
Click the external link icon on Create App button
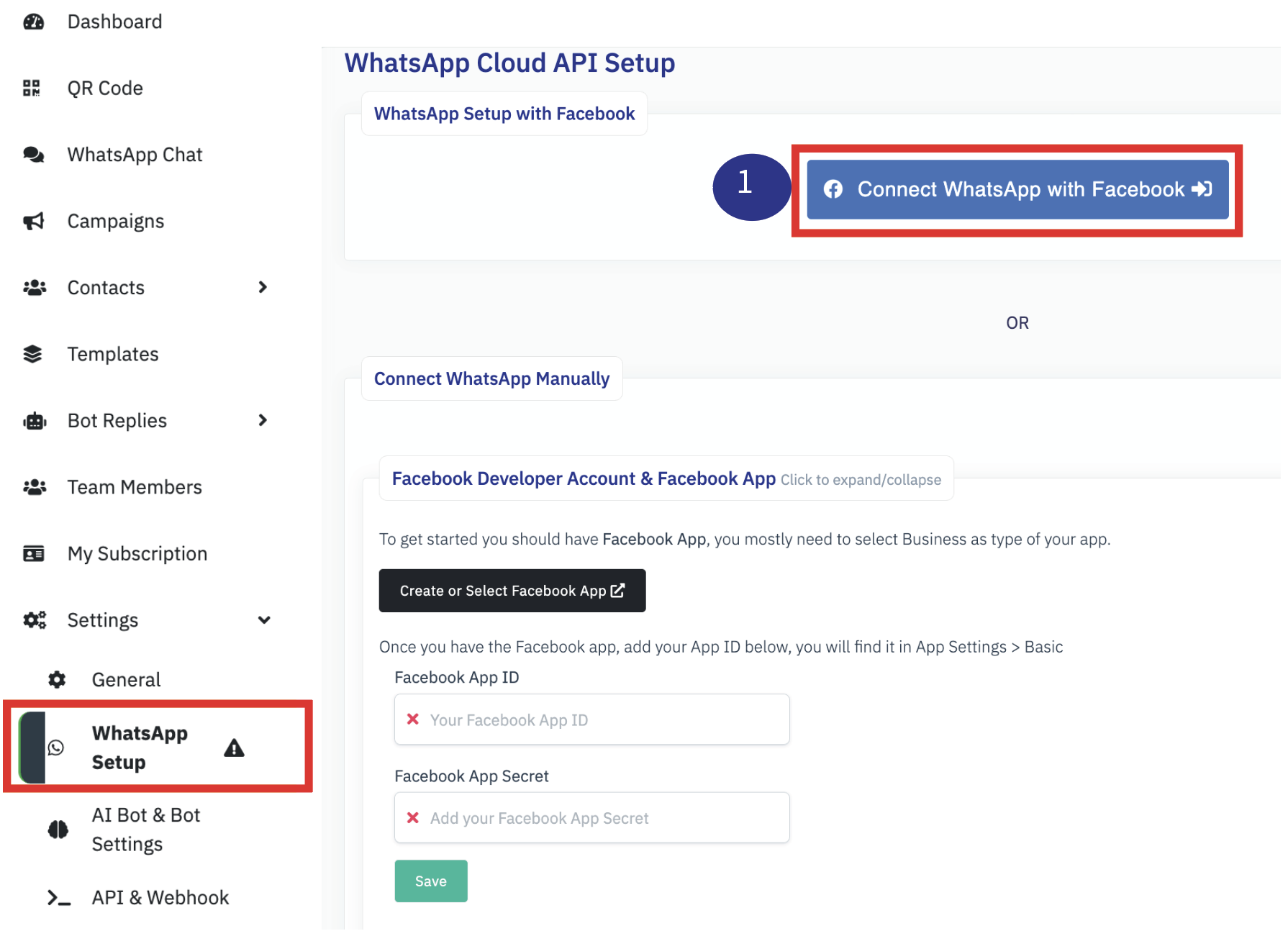pyautogui.click(x=617, y=590)
